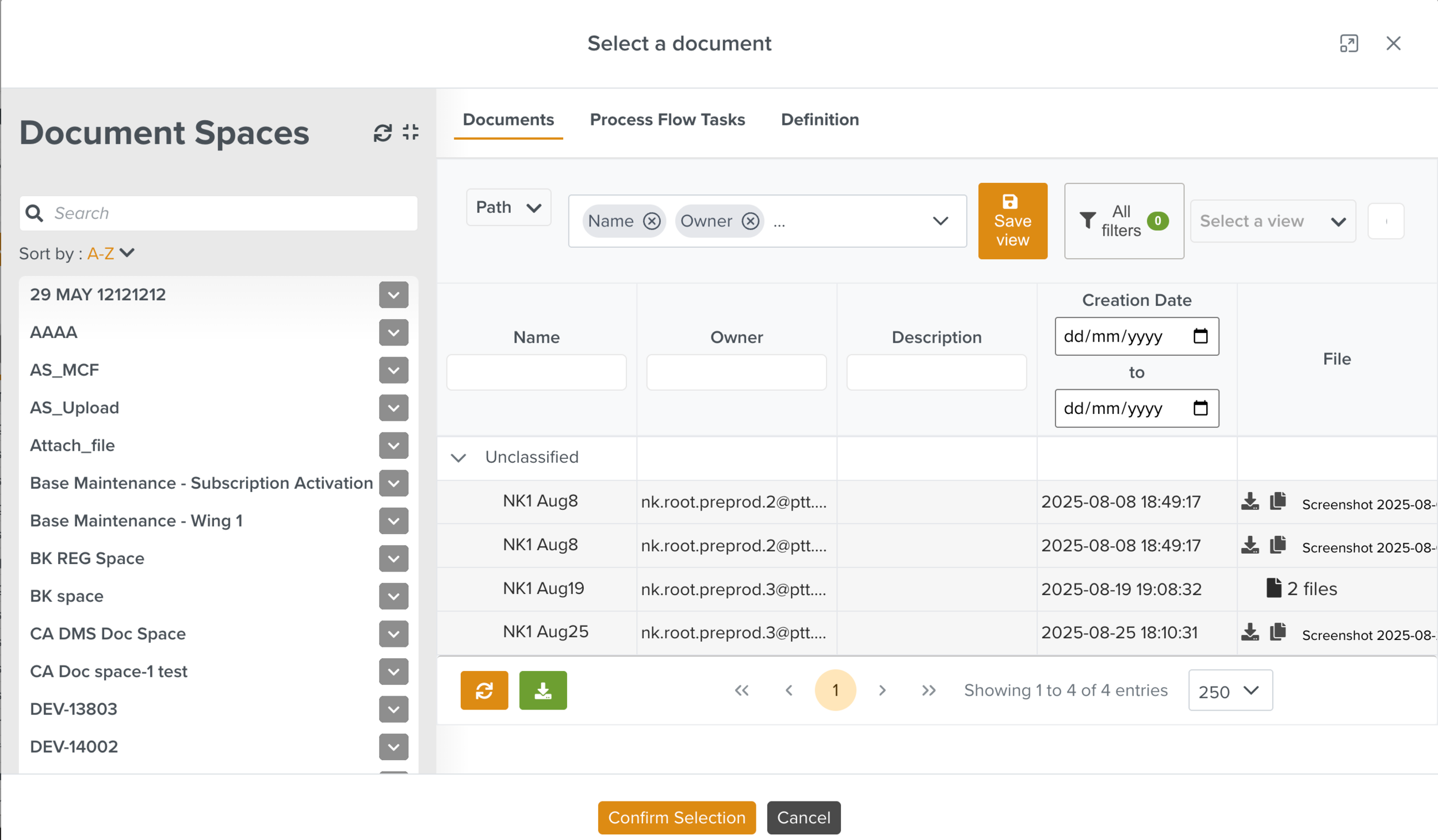Image resolution: width=1438 pixels, height=840 pixels.
Task: Change the 250 page size dropdown
Action: [1230, 691]
